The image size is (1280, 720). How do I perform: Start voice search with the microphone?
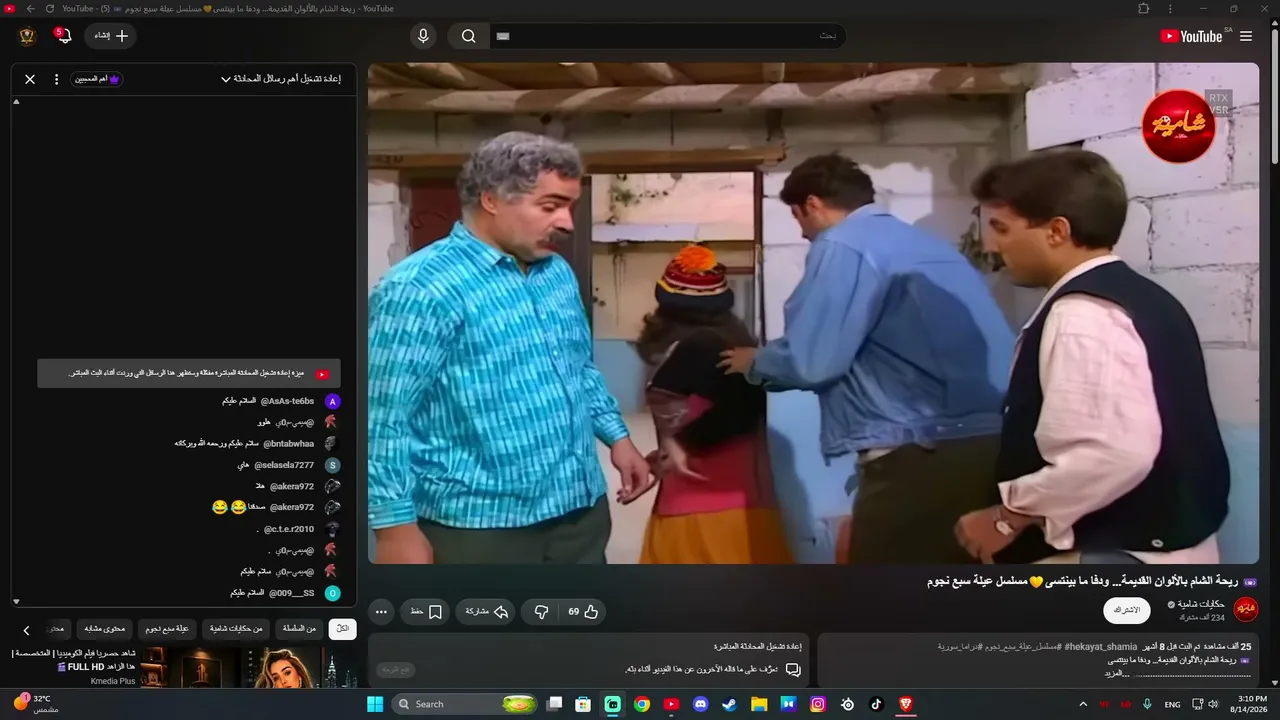(423, 36)
